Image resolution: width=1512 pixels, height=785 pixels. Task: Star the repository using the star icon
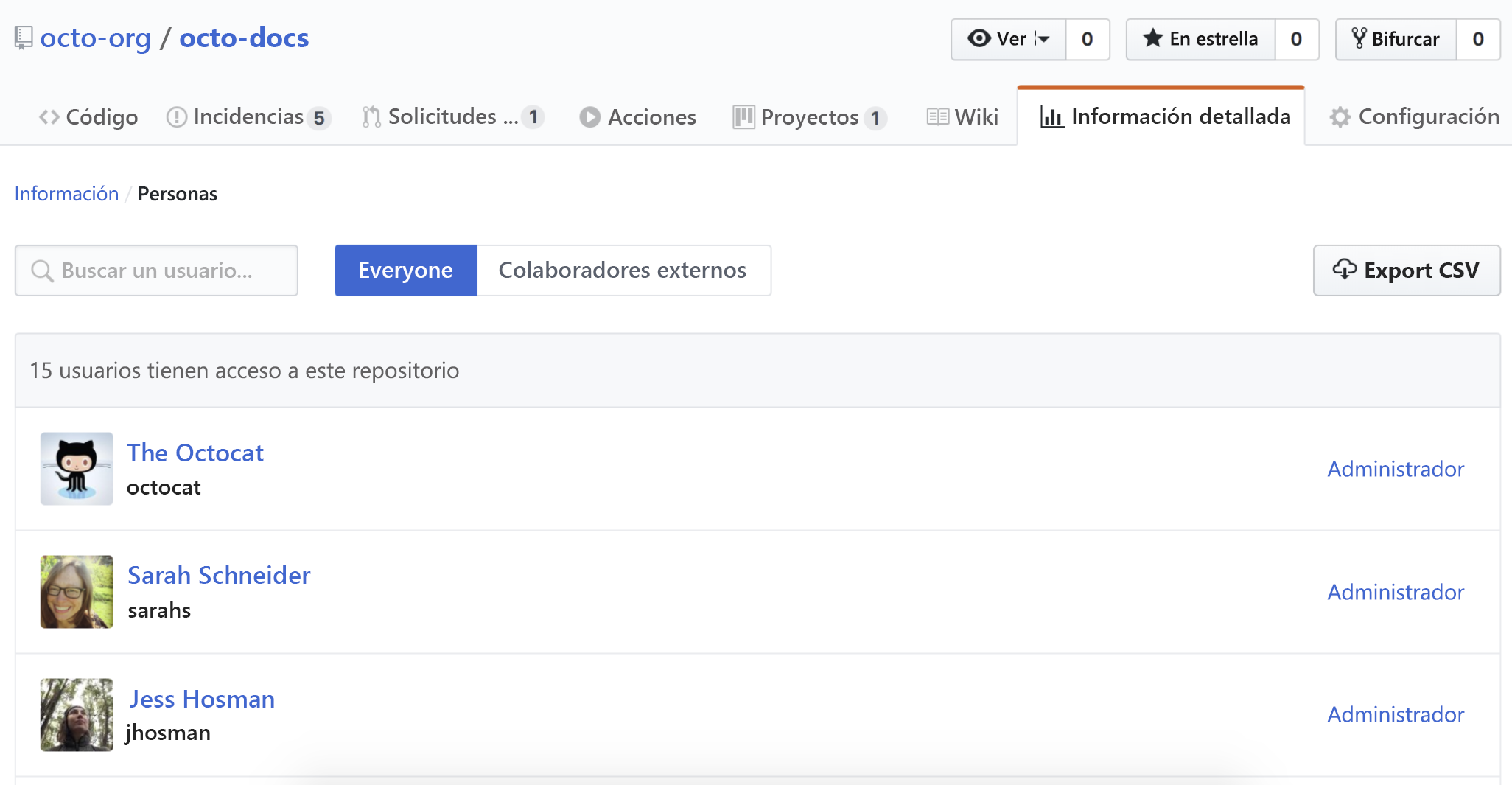point(1152,39)
